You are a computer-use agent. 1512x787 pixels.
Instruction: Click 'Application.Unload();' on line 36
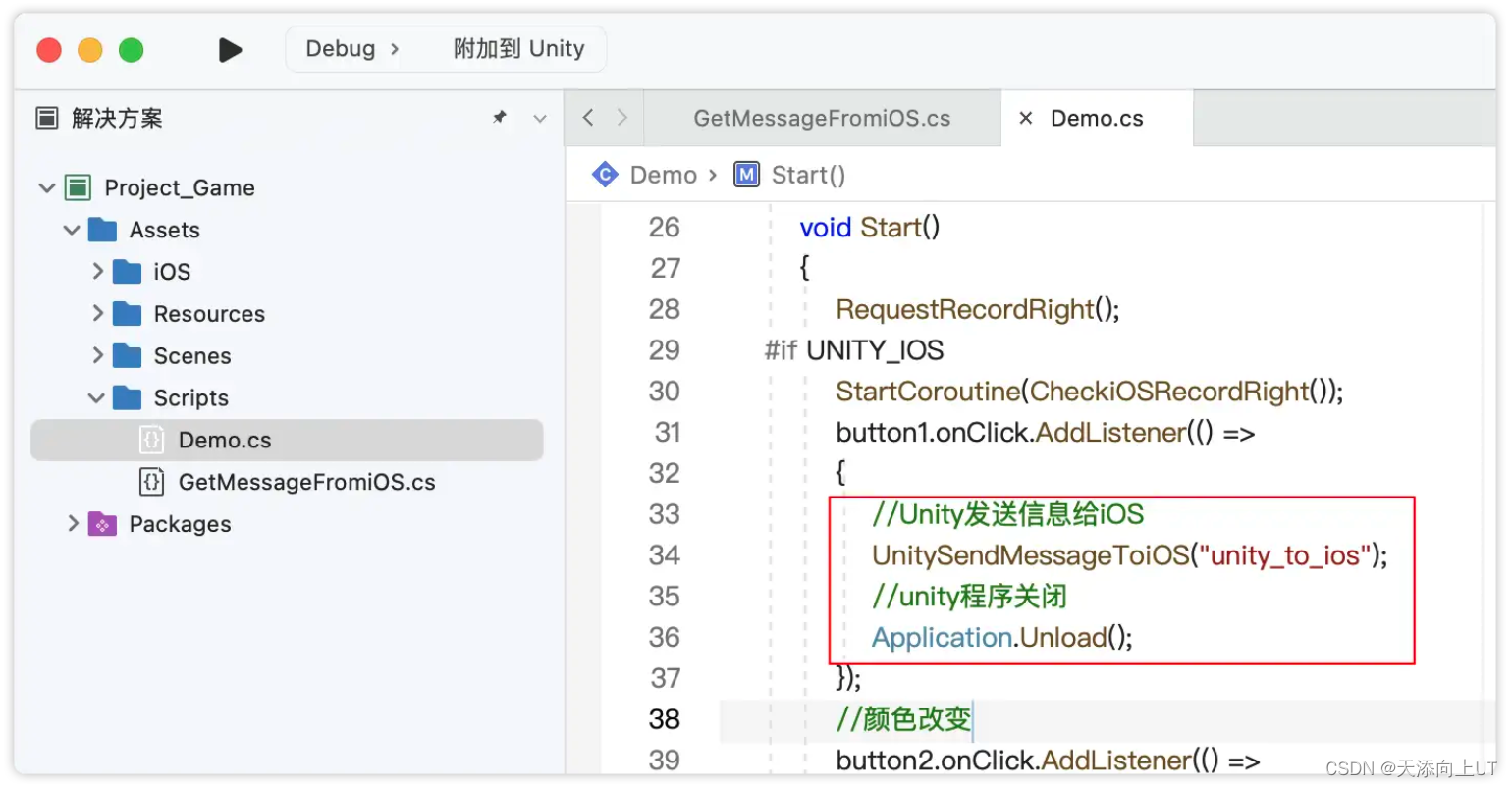(x=1002, y=638)
